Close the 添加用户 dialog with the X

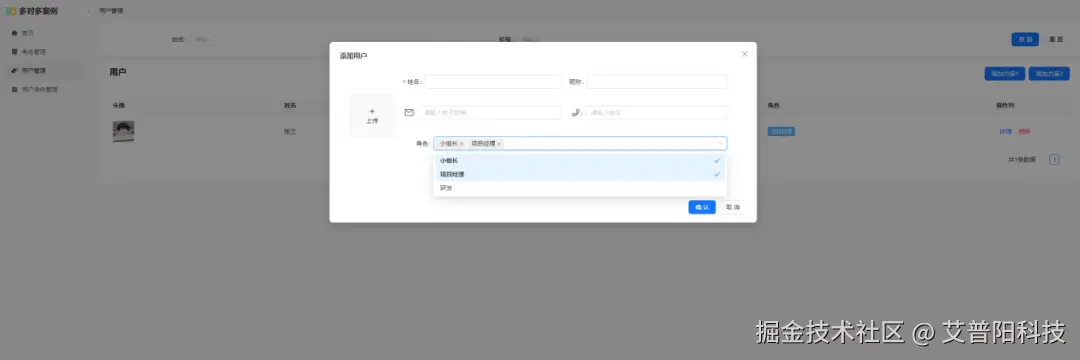click(x=745, y=54)
